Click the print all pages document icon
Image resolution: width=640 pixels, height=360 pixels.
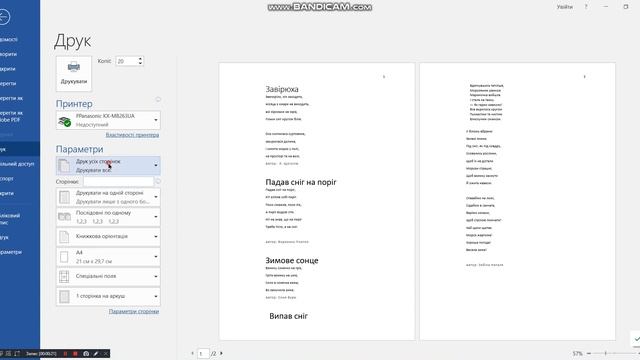click(x=64, y=166)
